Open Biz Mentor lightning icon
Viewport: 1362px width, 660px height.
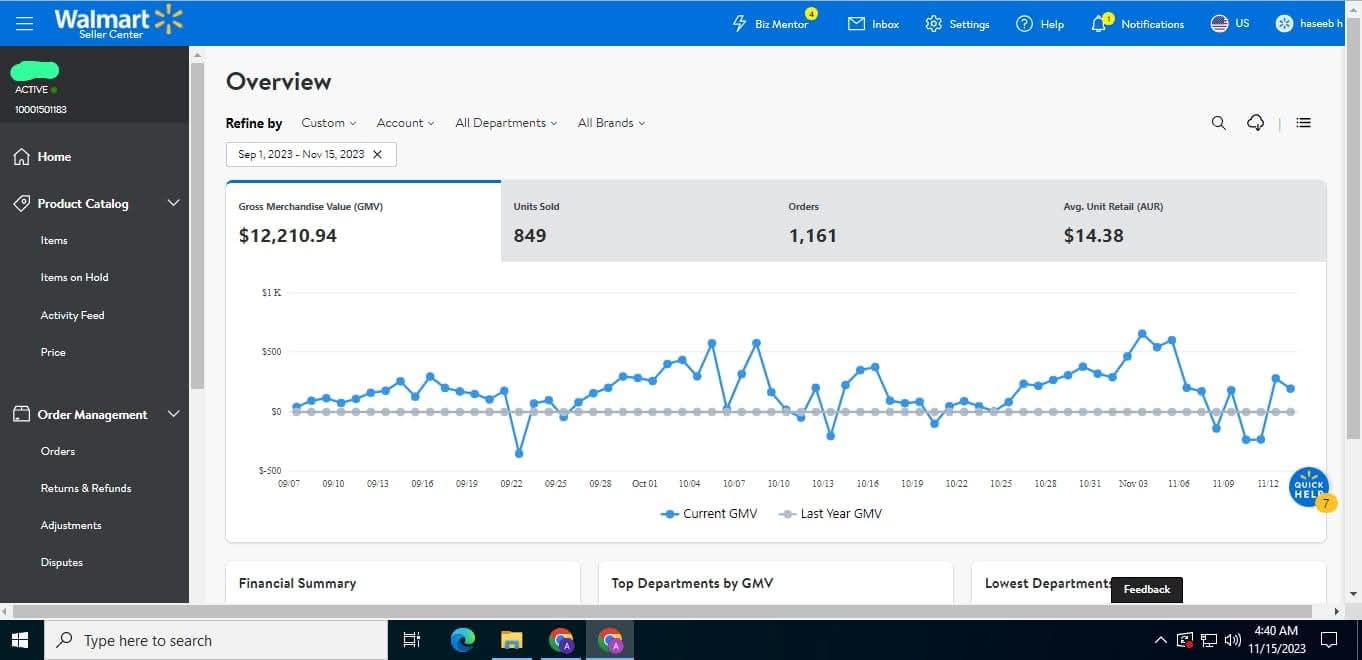point(739,23)
